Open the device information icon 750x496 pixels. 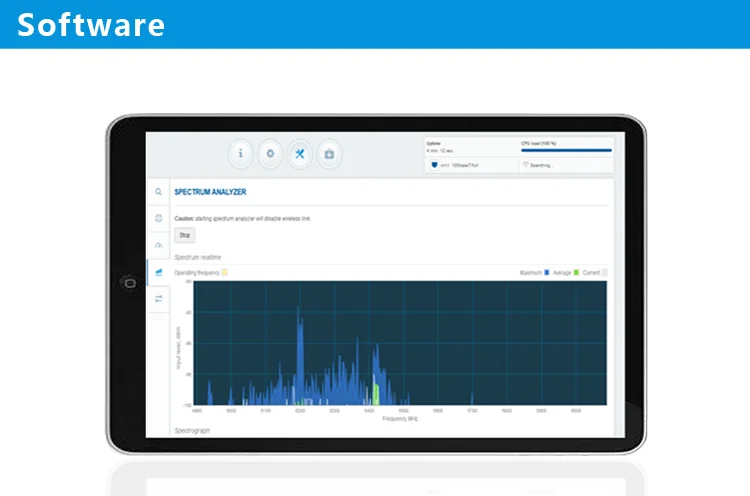[240, 154]
